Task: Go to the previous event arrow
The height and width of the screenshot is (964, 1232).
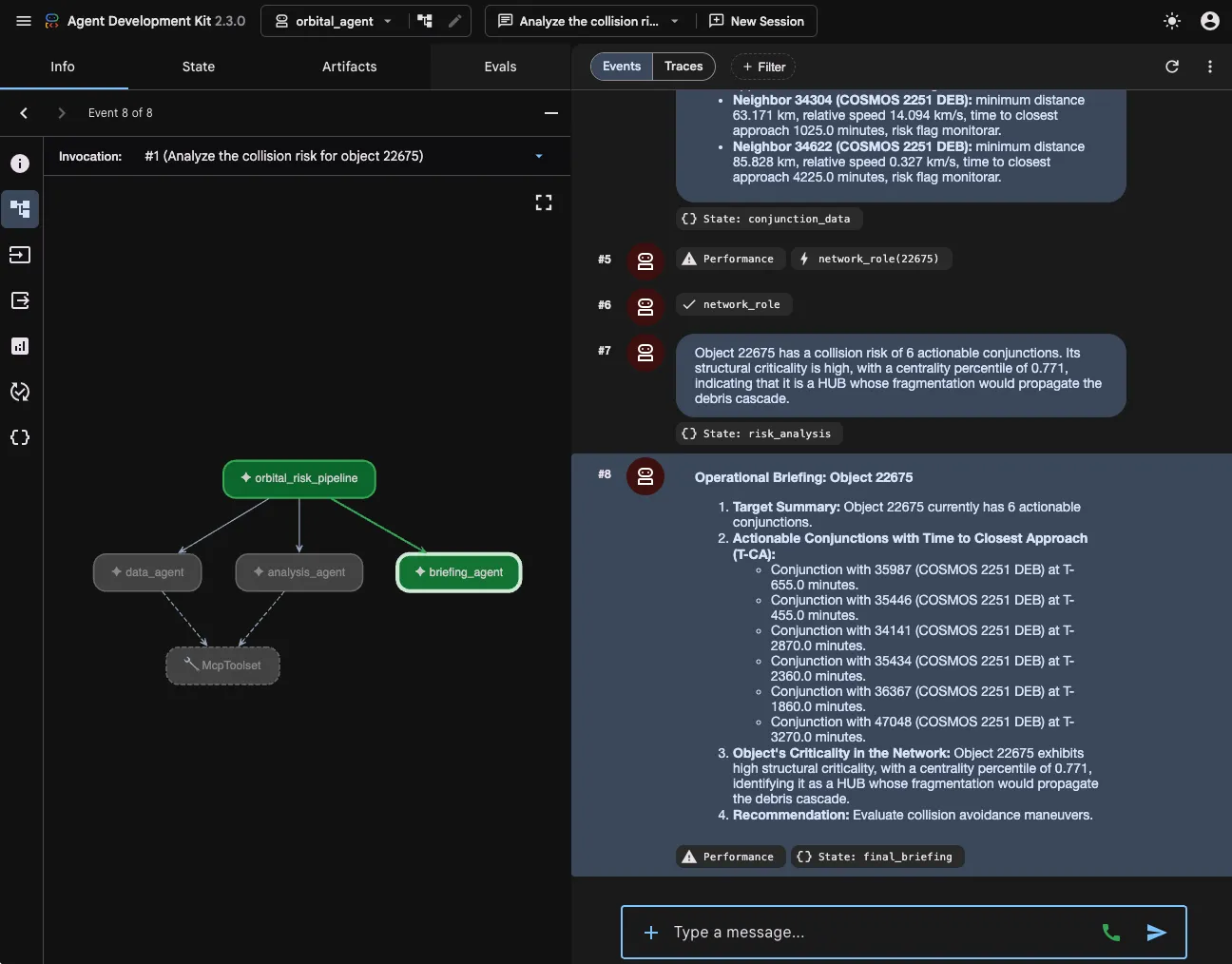Action: pyautogui.click(x=24, y=113)
